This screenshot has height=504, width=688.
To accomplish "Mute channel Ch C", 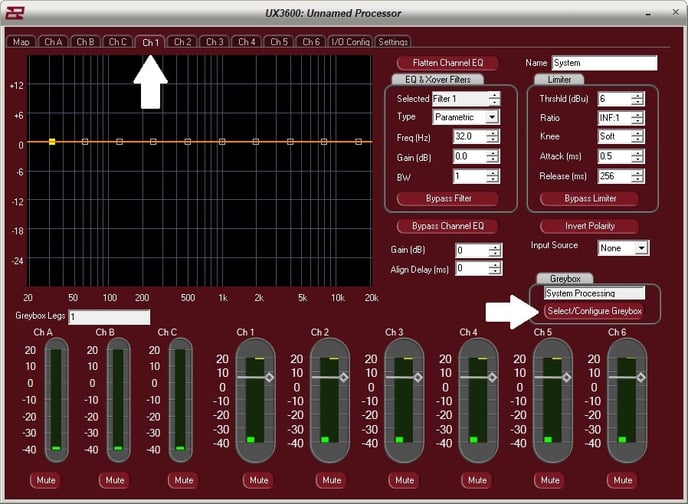I will pyautogui.click(x=183, y=480).
